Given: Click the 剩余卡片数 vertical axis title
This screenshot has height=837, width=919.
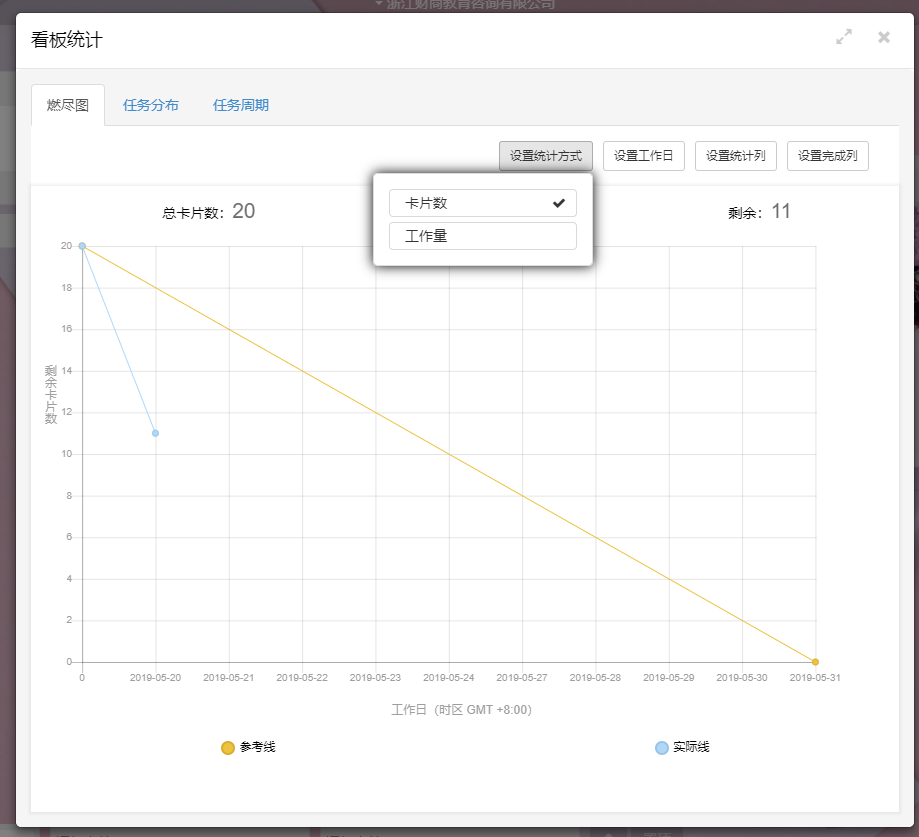Looking at the screenshot, I should pos(51,394).
